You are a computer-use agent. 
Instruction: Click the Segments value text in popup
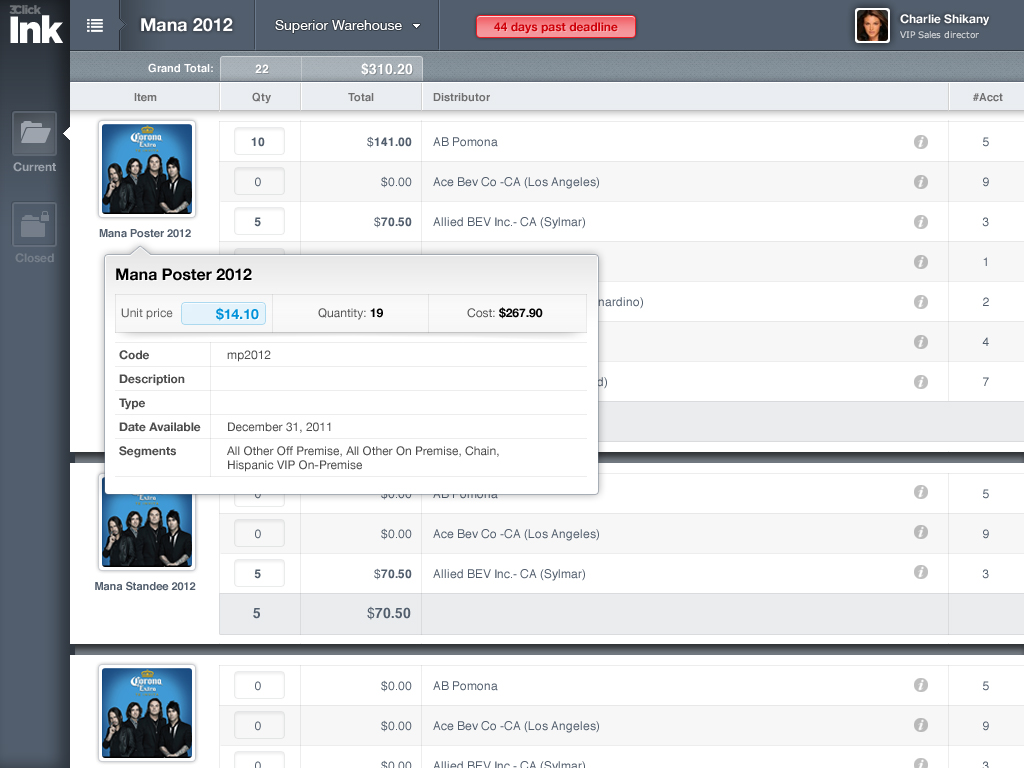point(363,458)
